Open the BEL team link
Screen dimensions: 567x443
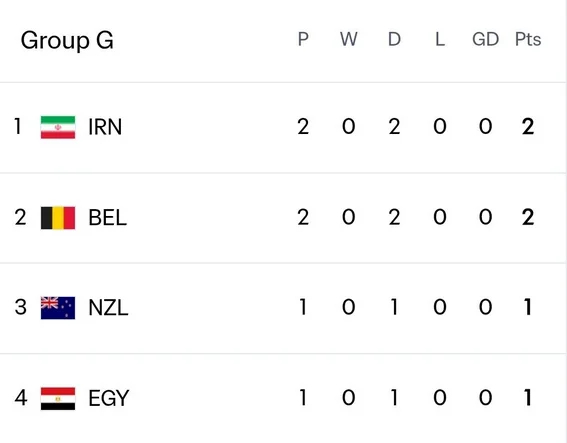tap(107, 218)
